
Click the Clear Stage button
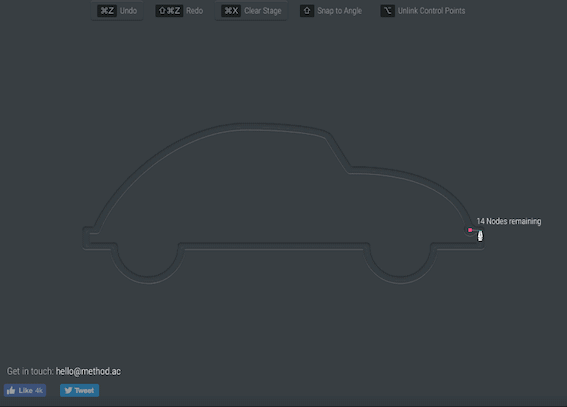pyautogui.click(x=251, y=11)
